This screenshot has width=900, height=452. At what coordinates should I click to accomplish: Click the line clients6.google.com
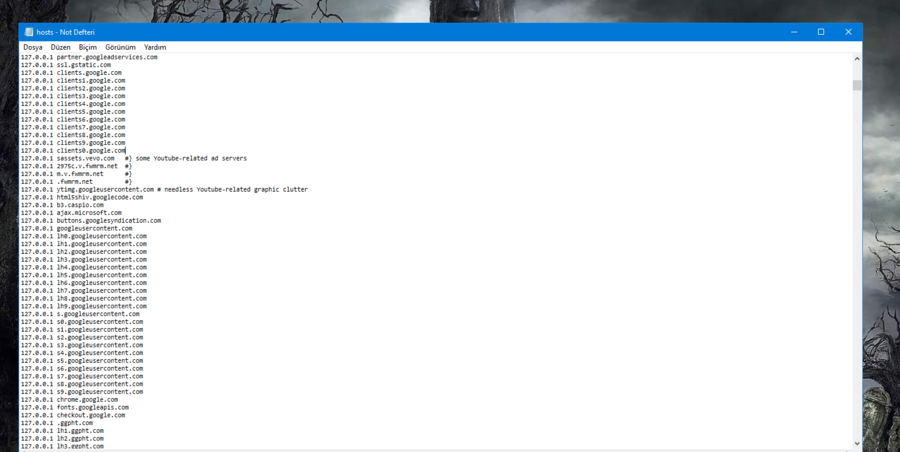[x=73, y=119]
